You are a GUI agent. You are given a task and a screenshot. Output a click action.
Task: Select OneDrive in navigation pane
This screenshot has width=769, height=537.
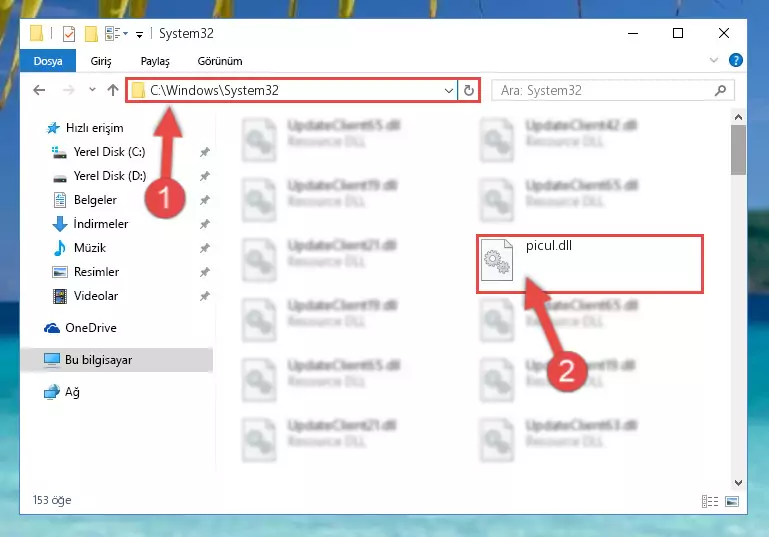(x=91, y=328)
